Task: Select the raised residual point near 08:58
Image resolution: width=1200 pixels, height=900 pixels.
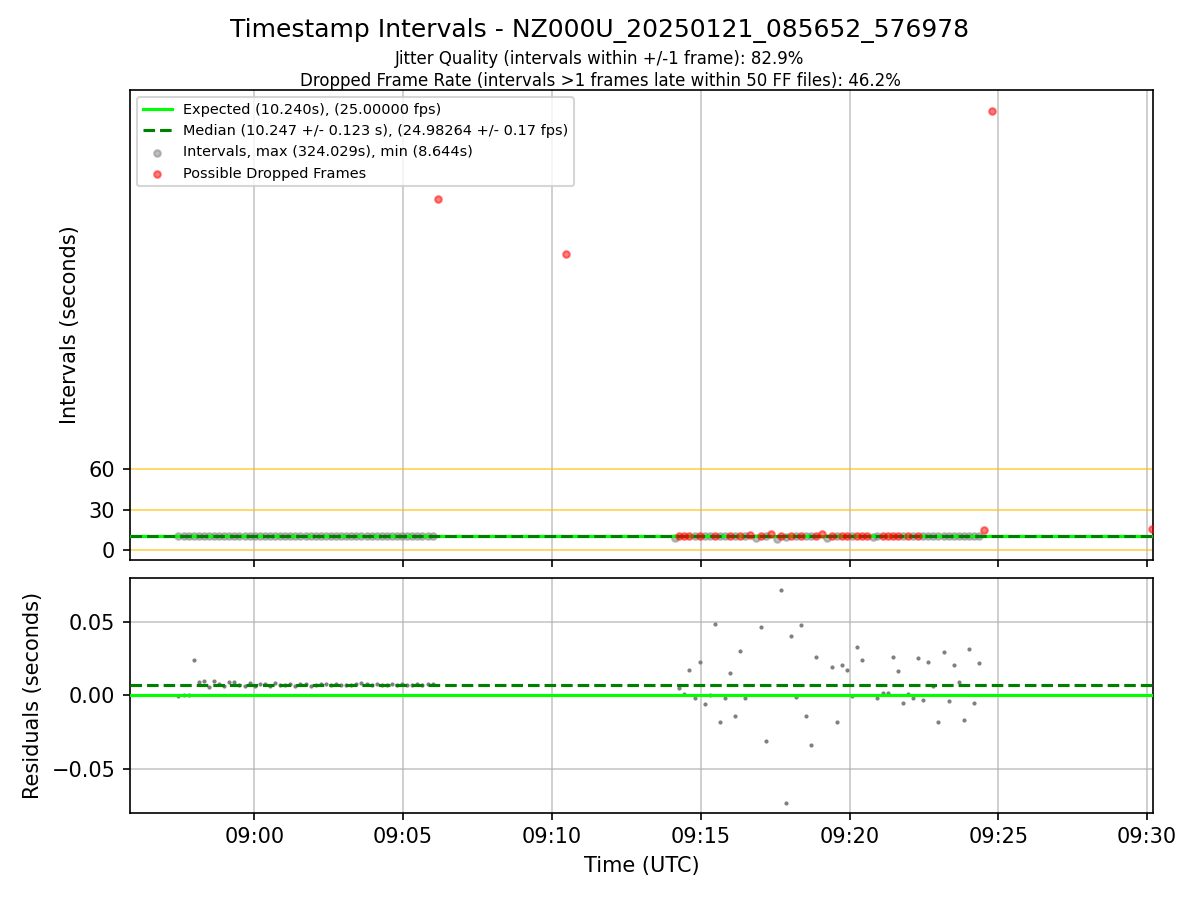Action: pos(194,660)
